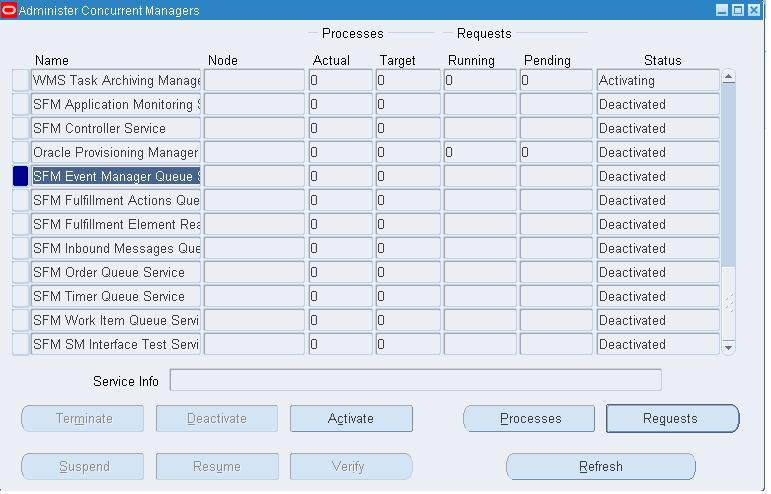Select the Oracle Provisioning Manager row
This screenshot has width=771, height=494.
point(115,153)
